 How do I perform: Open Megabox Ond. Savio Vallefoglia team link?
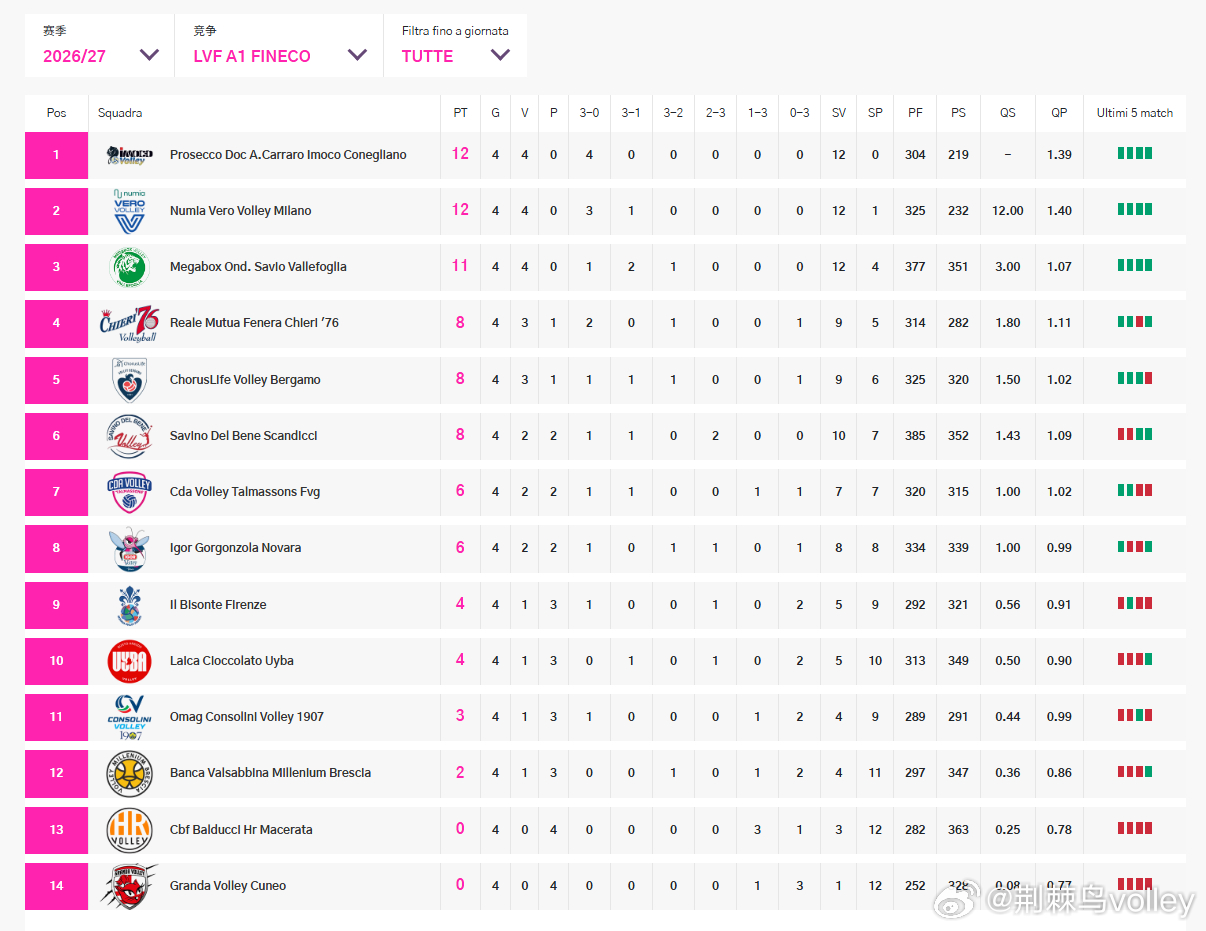pyautogui.click(x=258, y=267)
